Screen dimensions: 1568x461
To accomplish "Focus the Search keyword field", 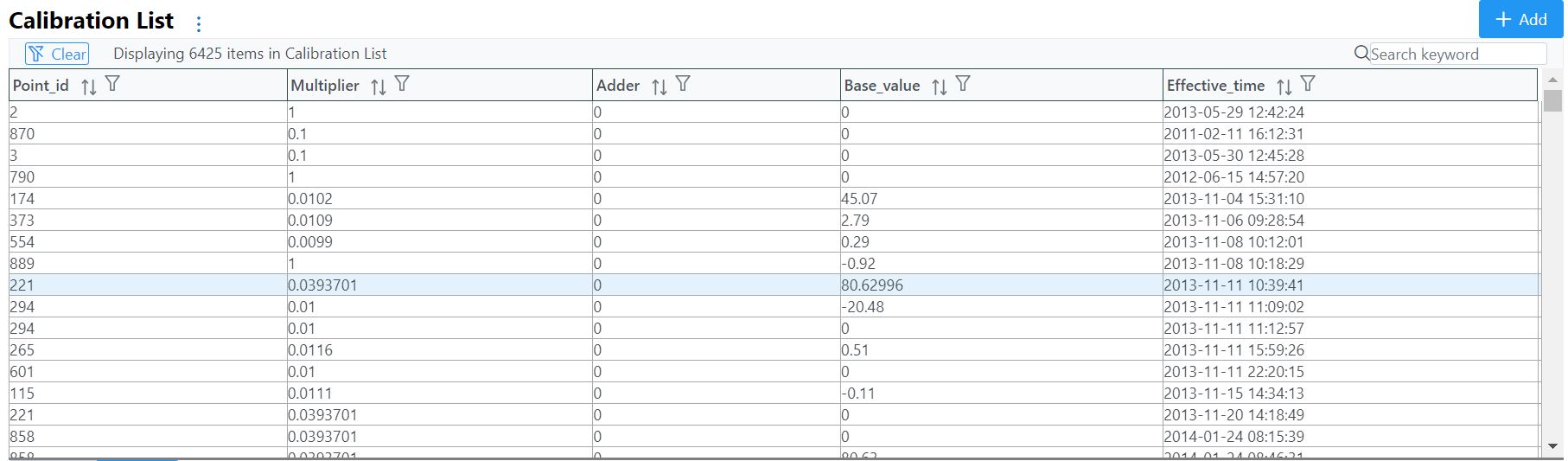I will tap(1456, 54).
